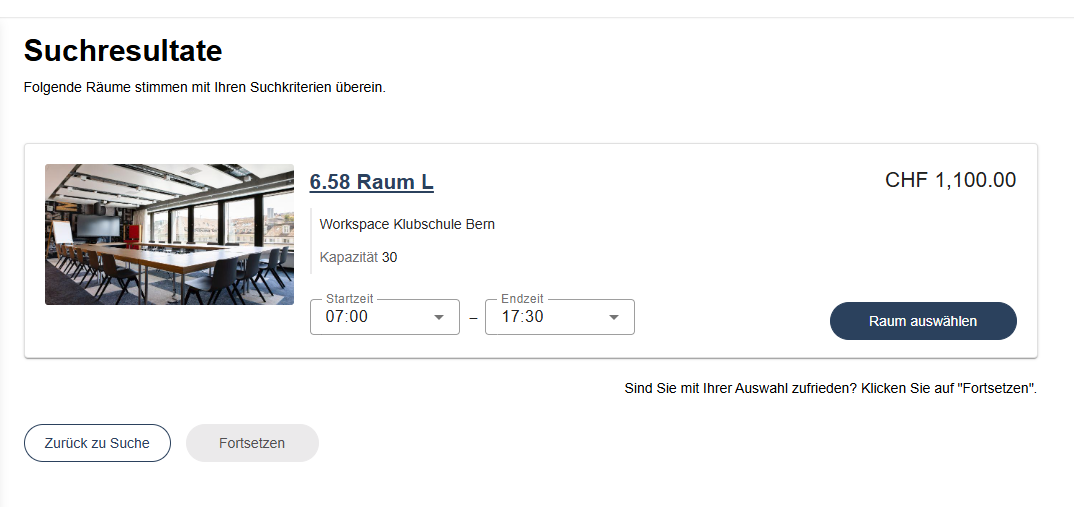Click the 17:30 end time value
Viewport: 1074px width, 507px height.
pyautogui.click(x=522, y=317)
